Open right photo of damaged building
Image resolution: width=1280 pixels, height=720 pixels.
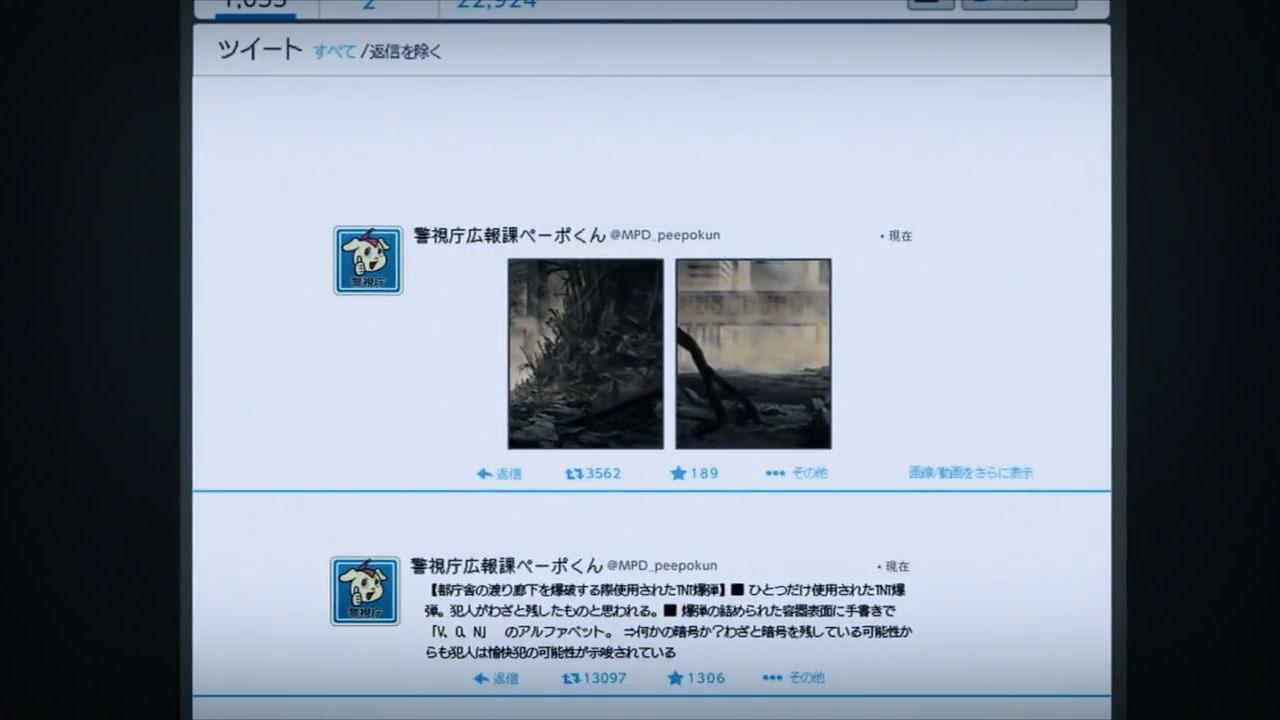pos(753,353)
